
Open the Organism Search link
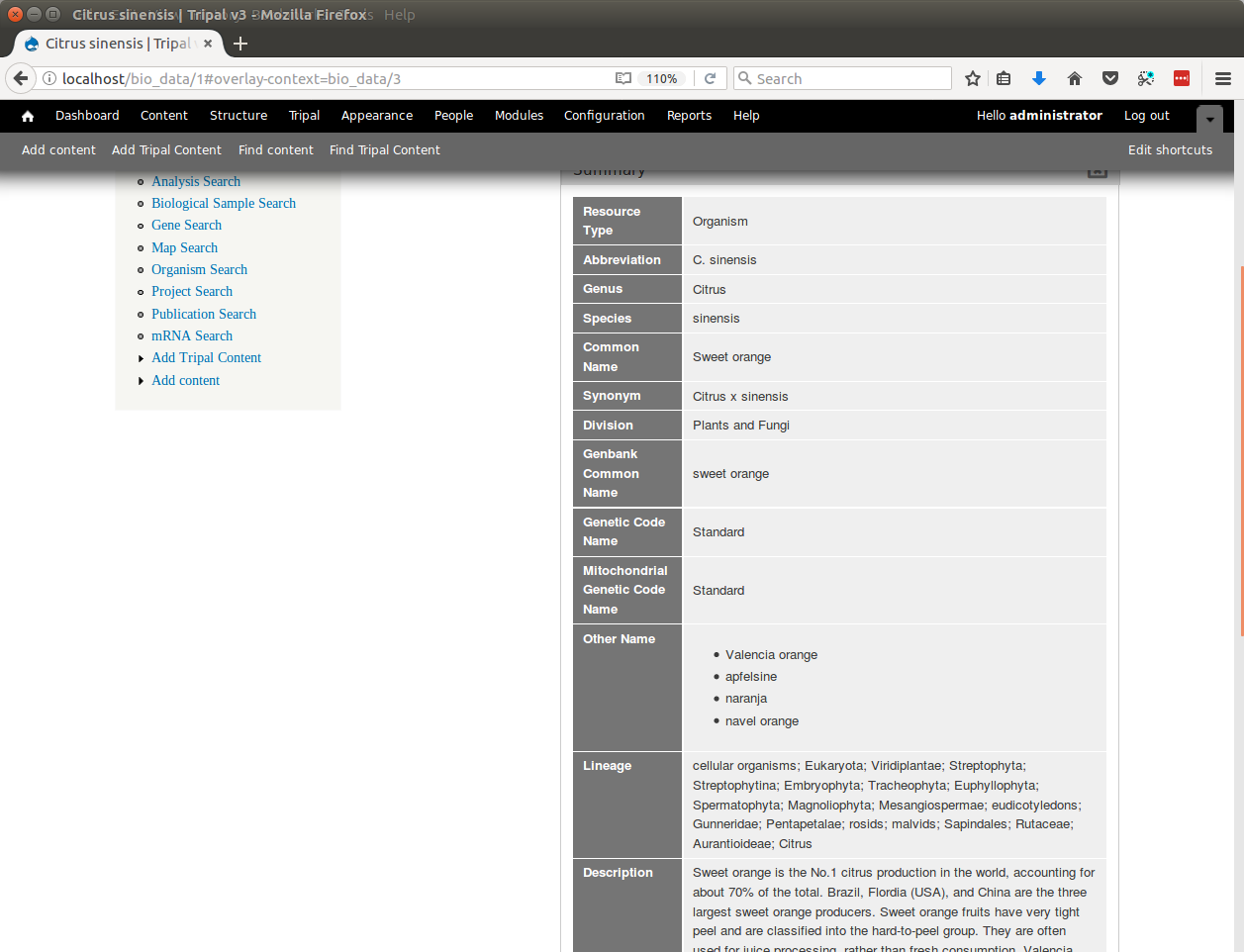(x=199, y=270)
